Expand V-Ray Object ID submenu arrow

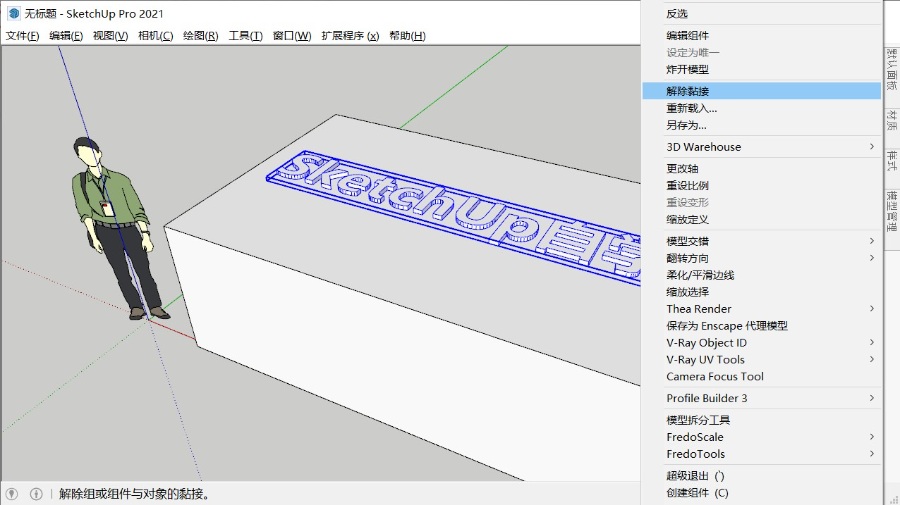pyautogui.click(x=871, y=343)
